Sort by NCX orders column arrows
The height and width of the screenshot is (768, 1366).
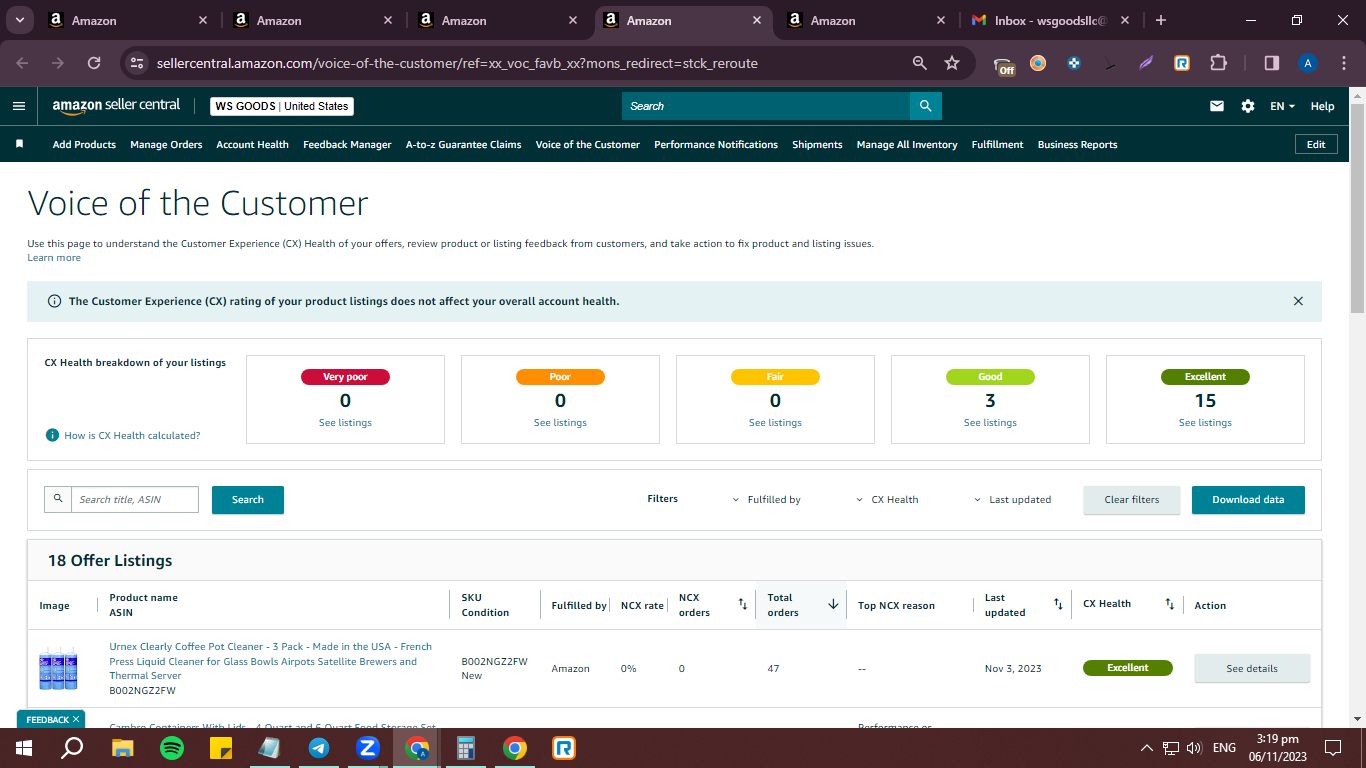point(742,604)
